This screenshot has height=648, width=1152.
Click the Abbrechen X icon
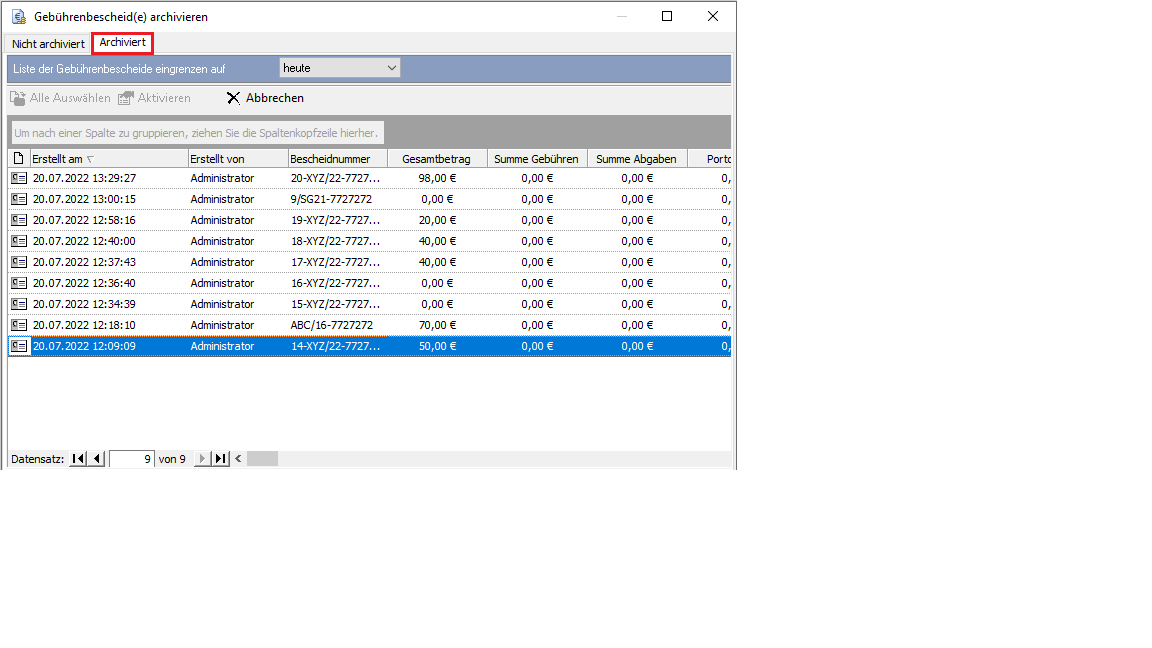click(233, 98)
